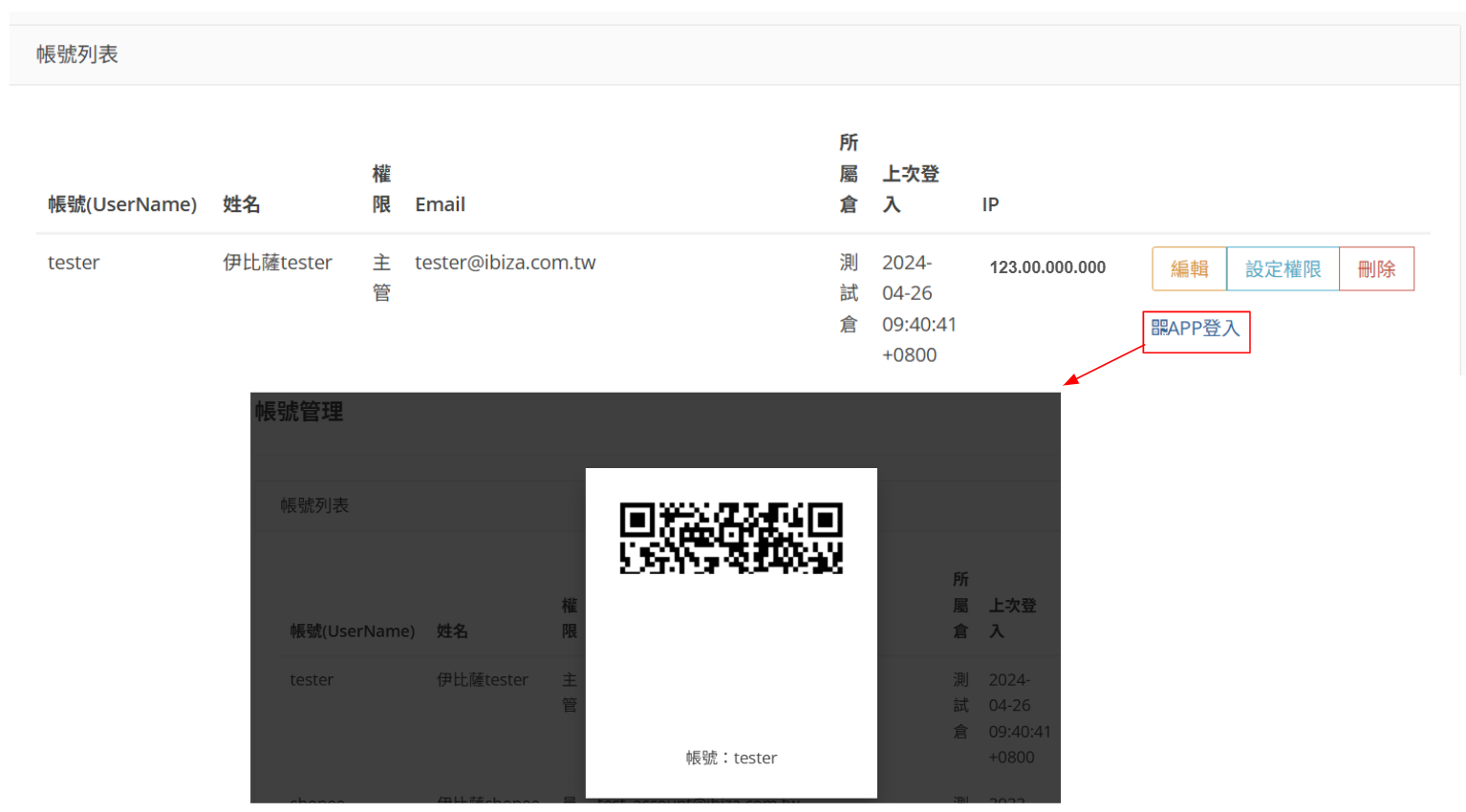Click the 所屬倉 column header
Screen dimensions: 1466x812
click(849, 174)
